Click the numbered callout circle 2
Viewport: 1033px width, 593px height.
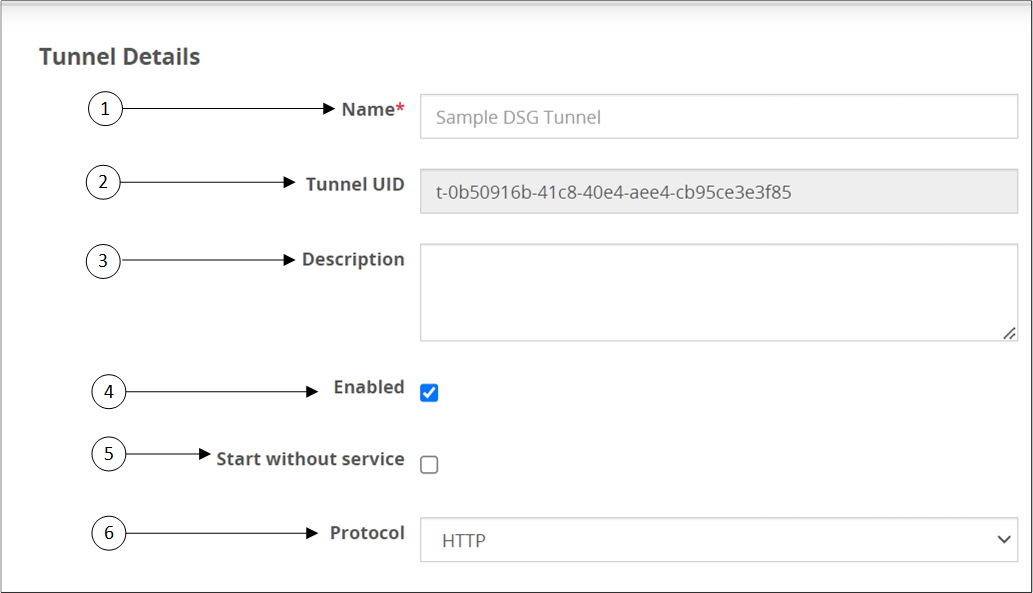click(x=103, y=183)
